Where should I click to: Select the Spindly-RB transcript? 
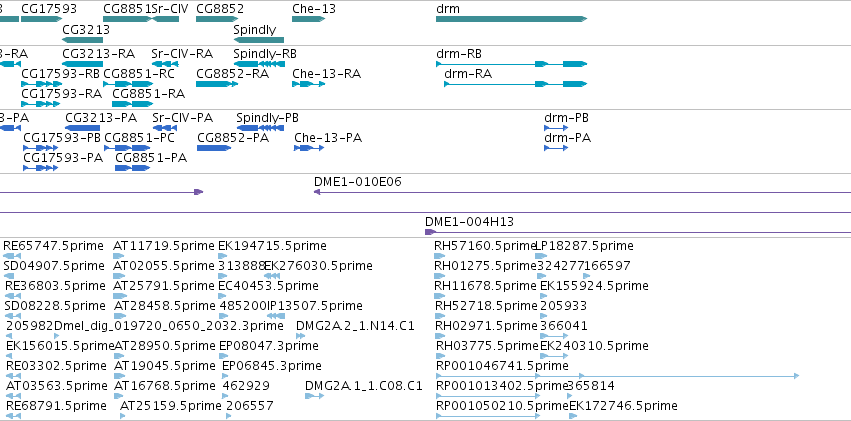pyautogui.click(x=259, y=64)
